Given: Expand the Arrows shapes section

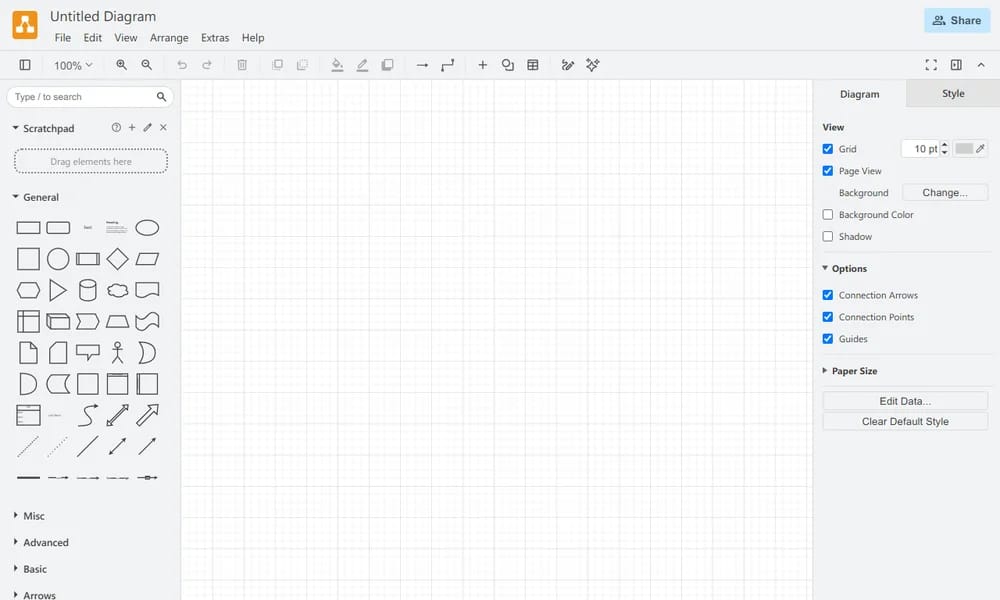Looking at the screenshot, I should (34, 595).
